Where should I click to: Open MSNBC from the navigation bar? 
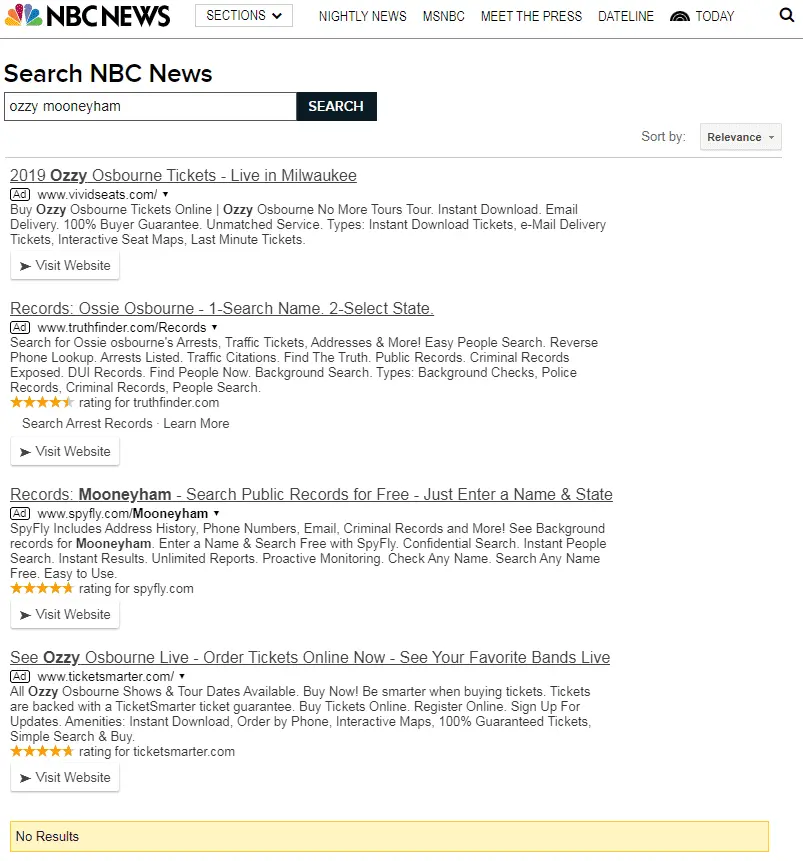click(x=444, y=16)
